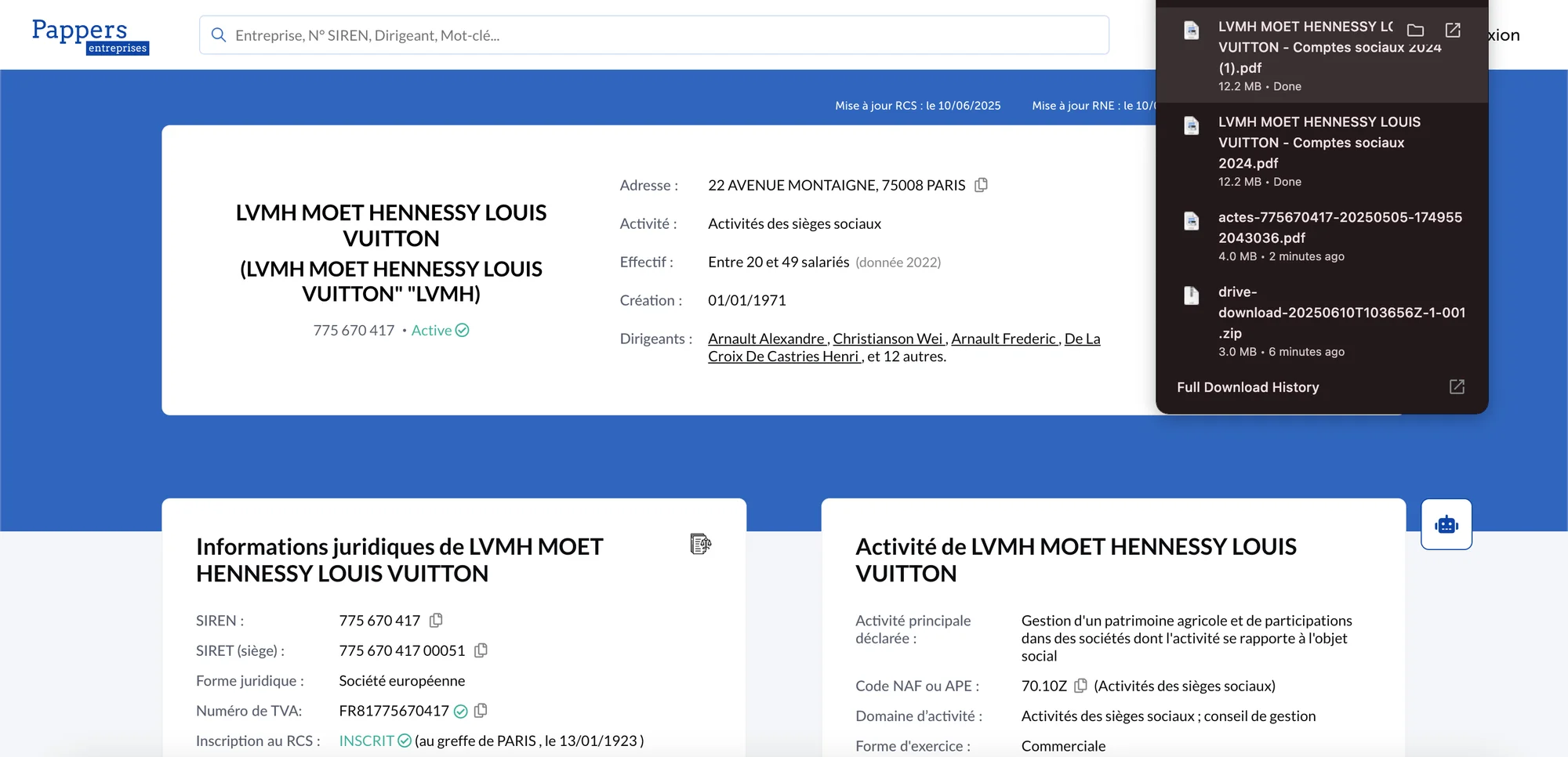Click the Gestion d'un patrimoine agricole description
The image size is (1568, 757).
[x=1187, y=639]
